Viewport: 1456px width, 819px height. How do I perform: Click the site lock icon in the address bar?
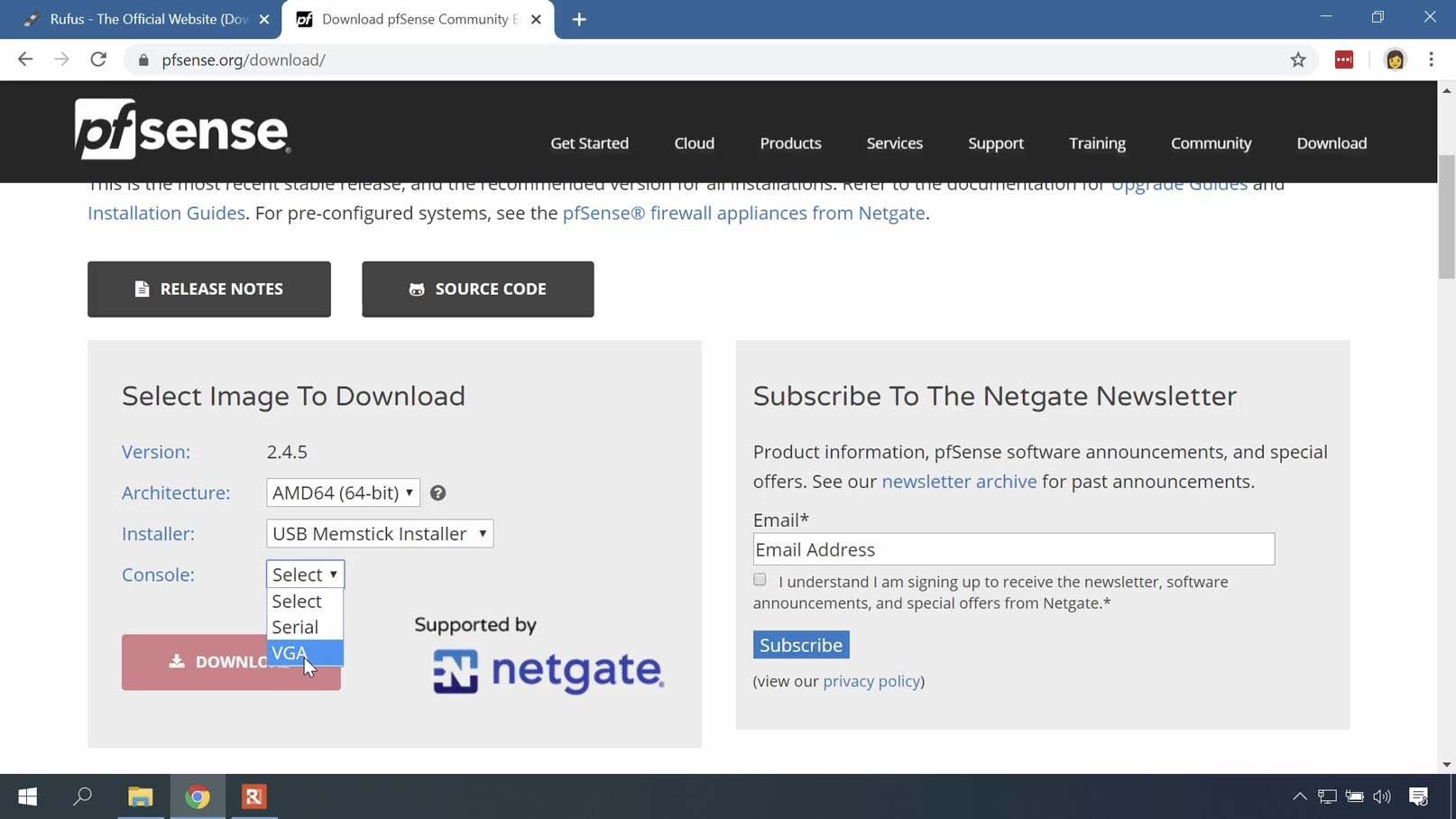(143, 60)
